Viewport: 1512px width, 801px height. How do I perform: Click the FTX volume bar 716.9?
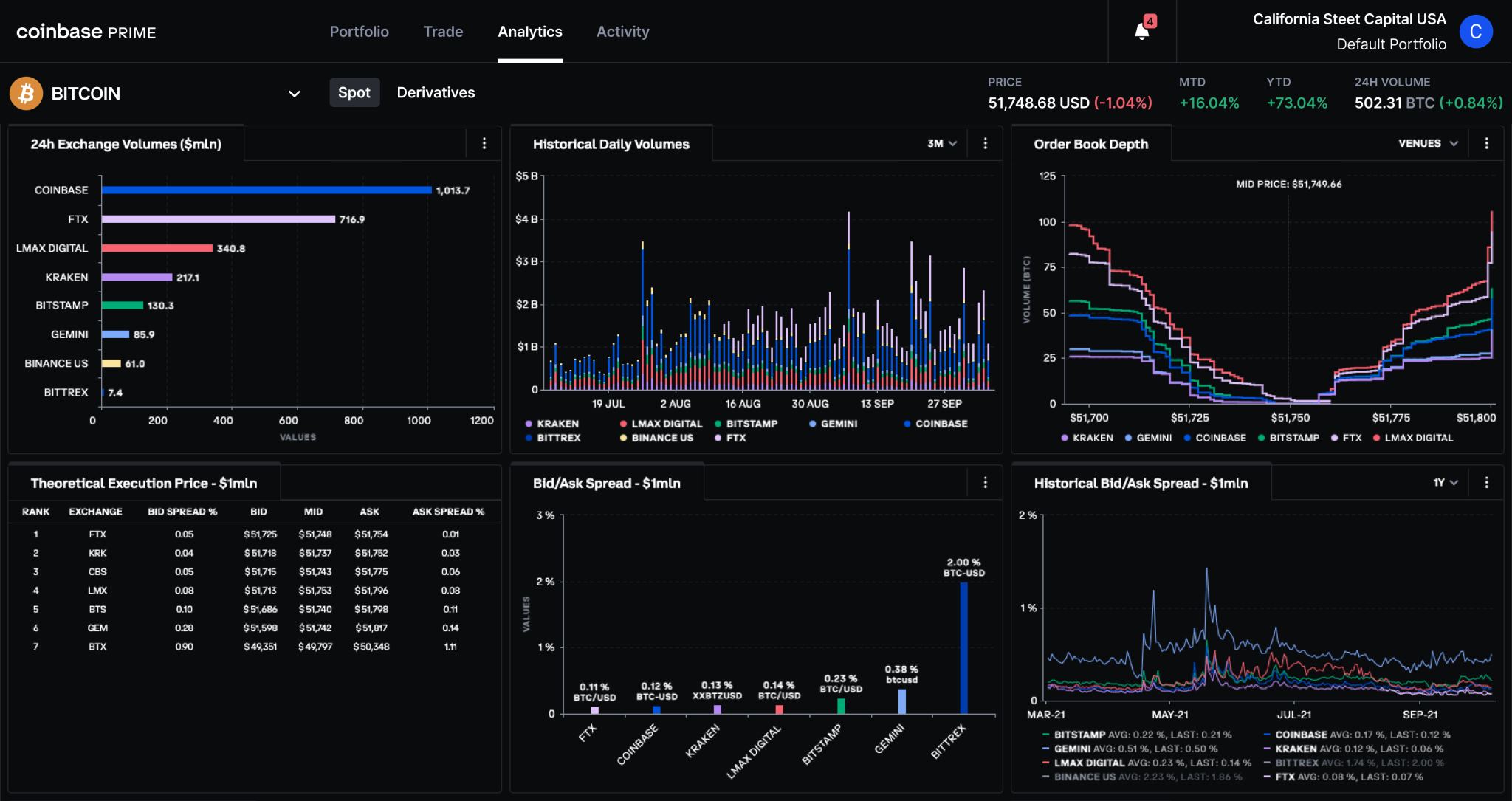click(x=219, y=219)
